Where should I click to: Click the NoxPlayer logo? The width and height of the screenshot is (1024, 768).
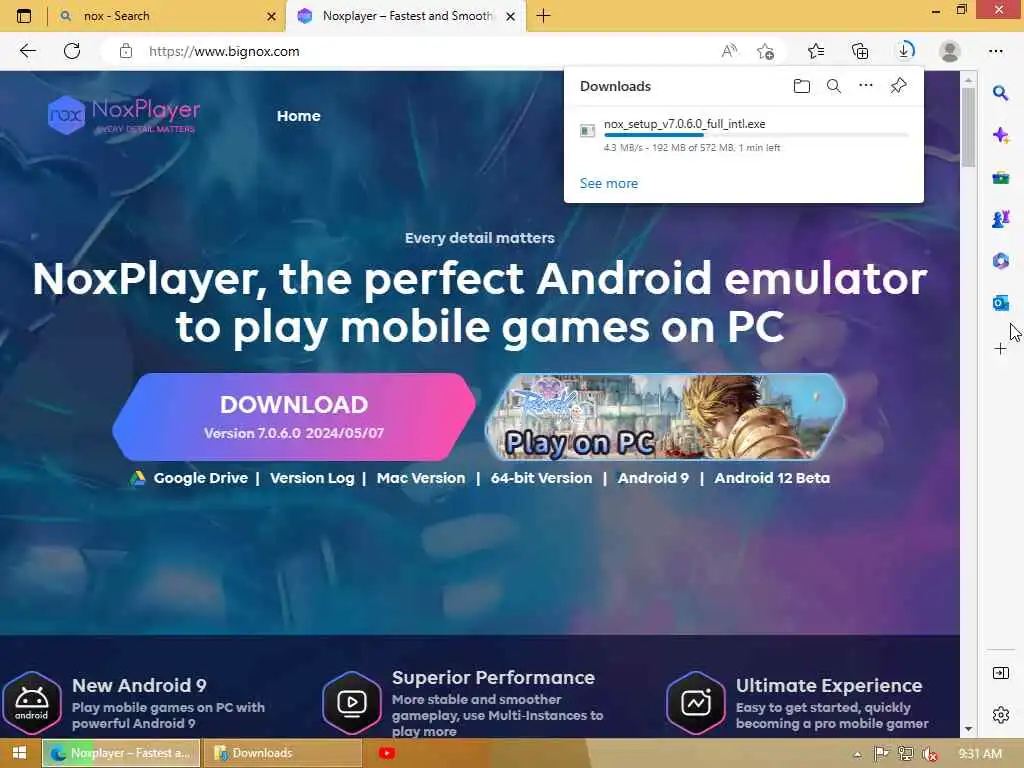click(x=124, y=115)
